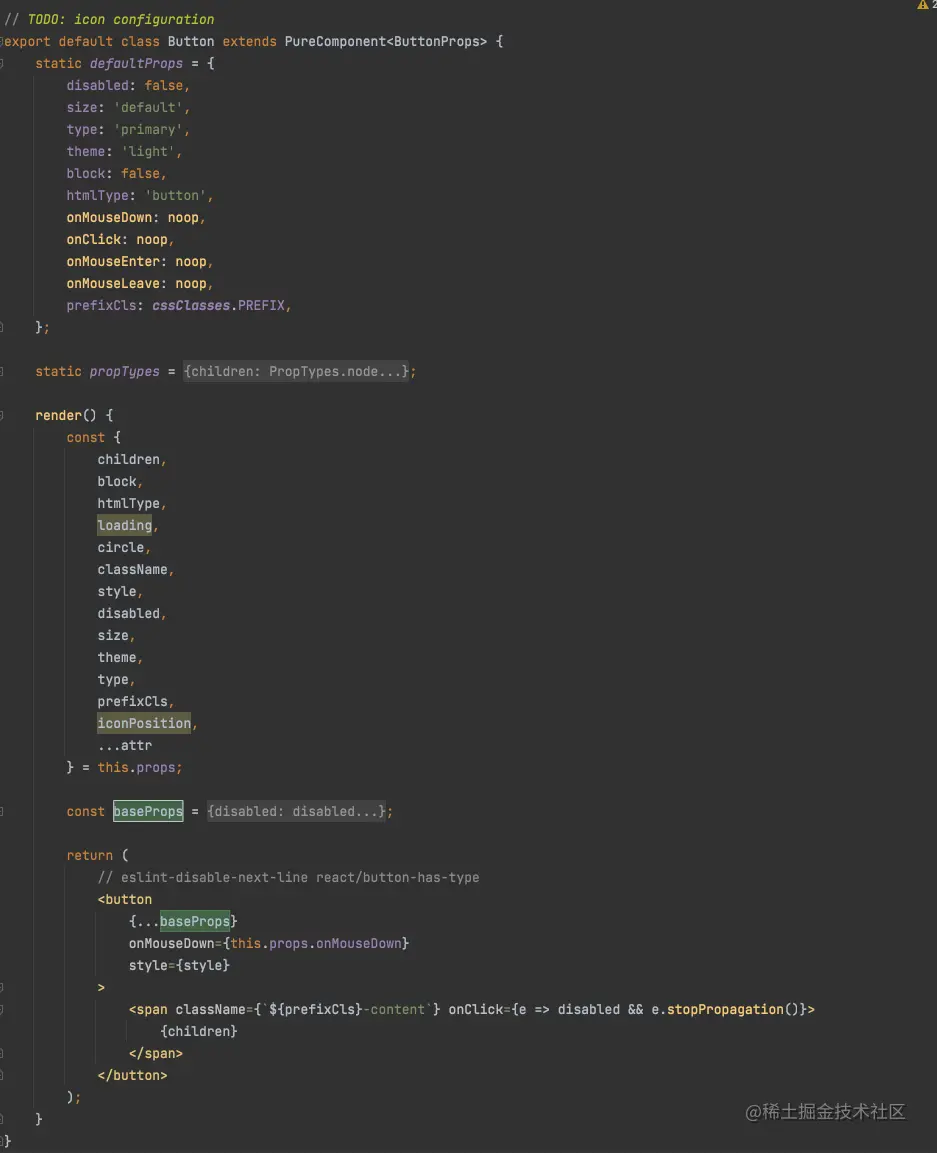Click the '...attr' rest element

(124, 745)
